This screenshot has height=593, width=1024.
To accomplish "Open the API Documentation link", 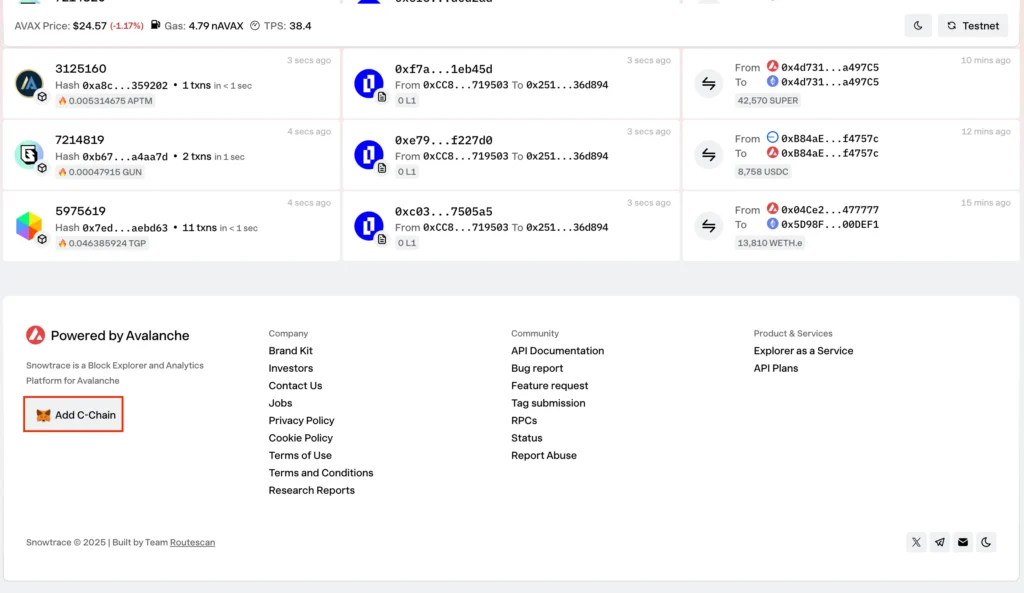I will pyautogui.click(x=557, y=351).
